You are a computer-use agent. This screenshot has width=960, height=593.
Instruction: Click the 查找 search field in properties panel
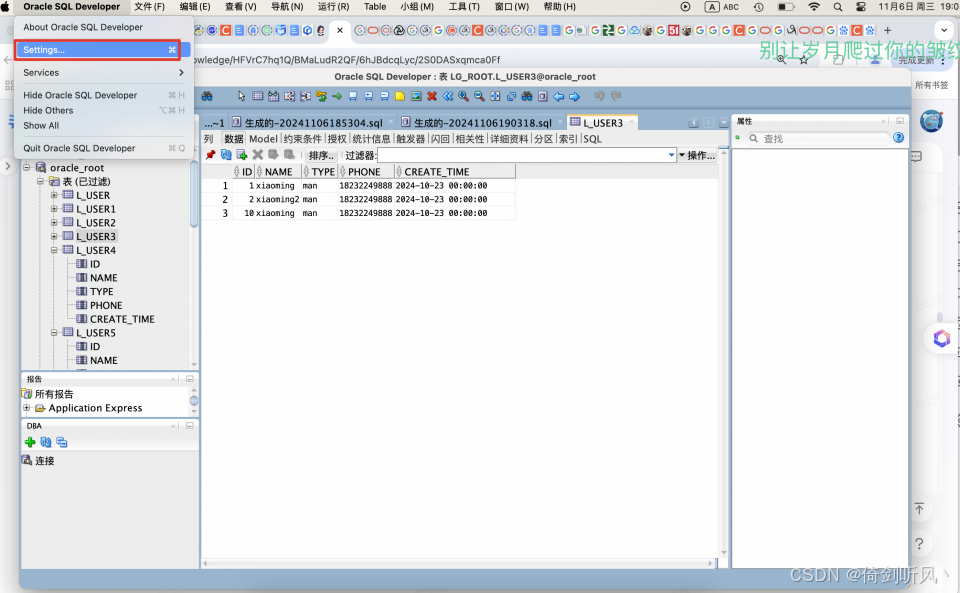(x=818, y=138)
